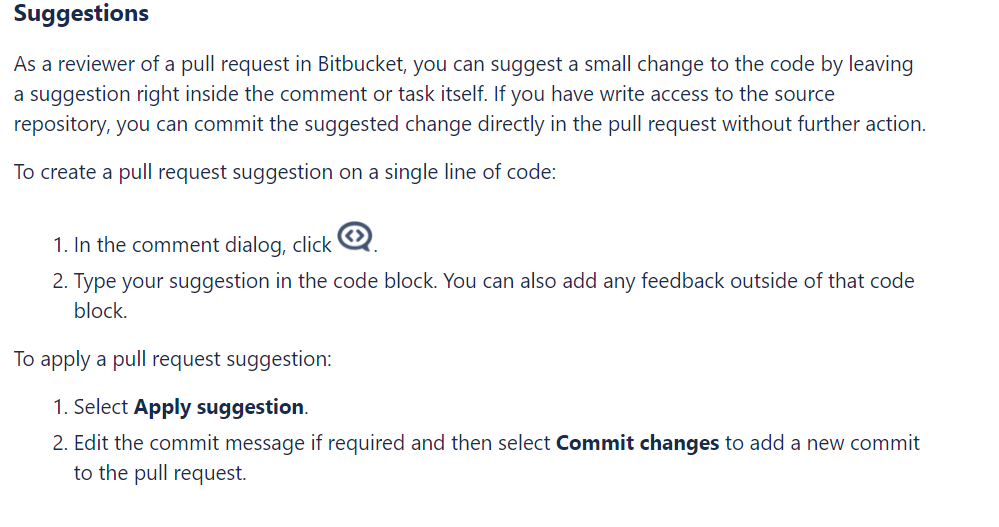Click the word Select before Apply suggestion

[101, 407]
